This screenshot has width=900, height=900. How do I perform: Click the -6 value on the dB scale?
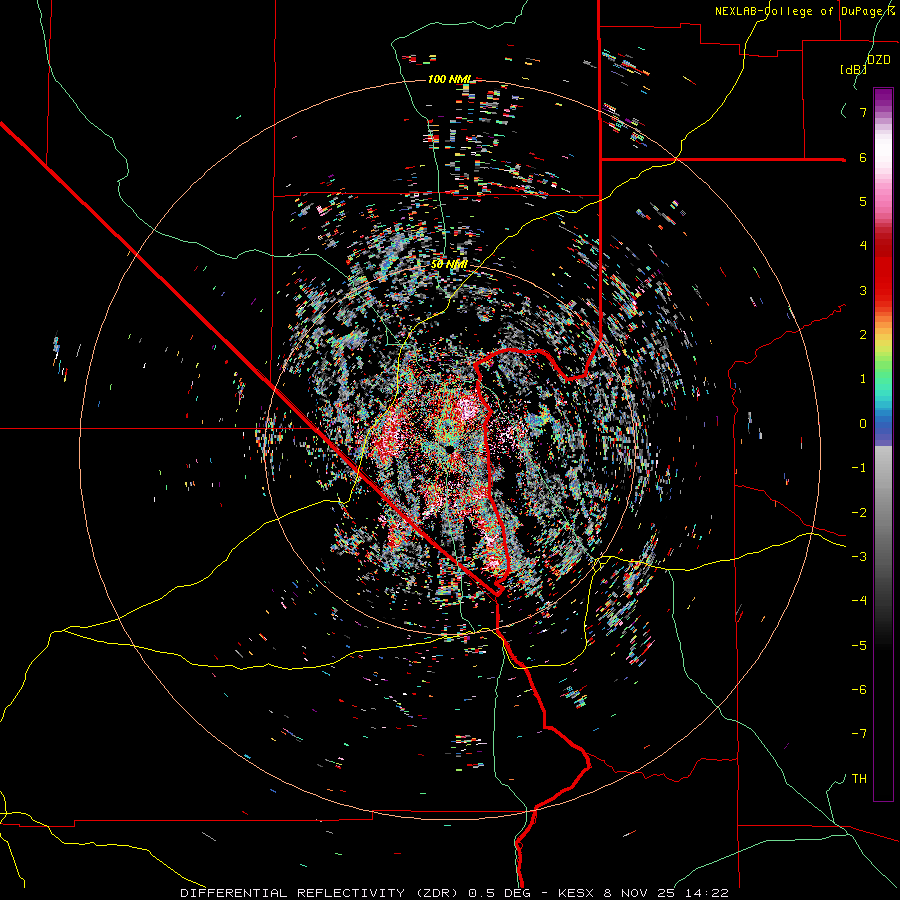coord(859,689)
